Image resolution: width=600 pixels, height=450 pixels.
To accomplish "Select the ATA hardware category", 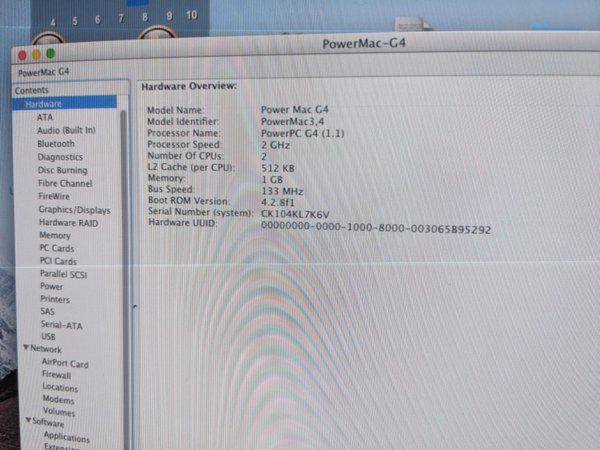I will click(x=46, y=117).
